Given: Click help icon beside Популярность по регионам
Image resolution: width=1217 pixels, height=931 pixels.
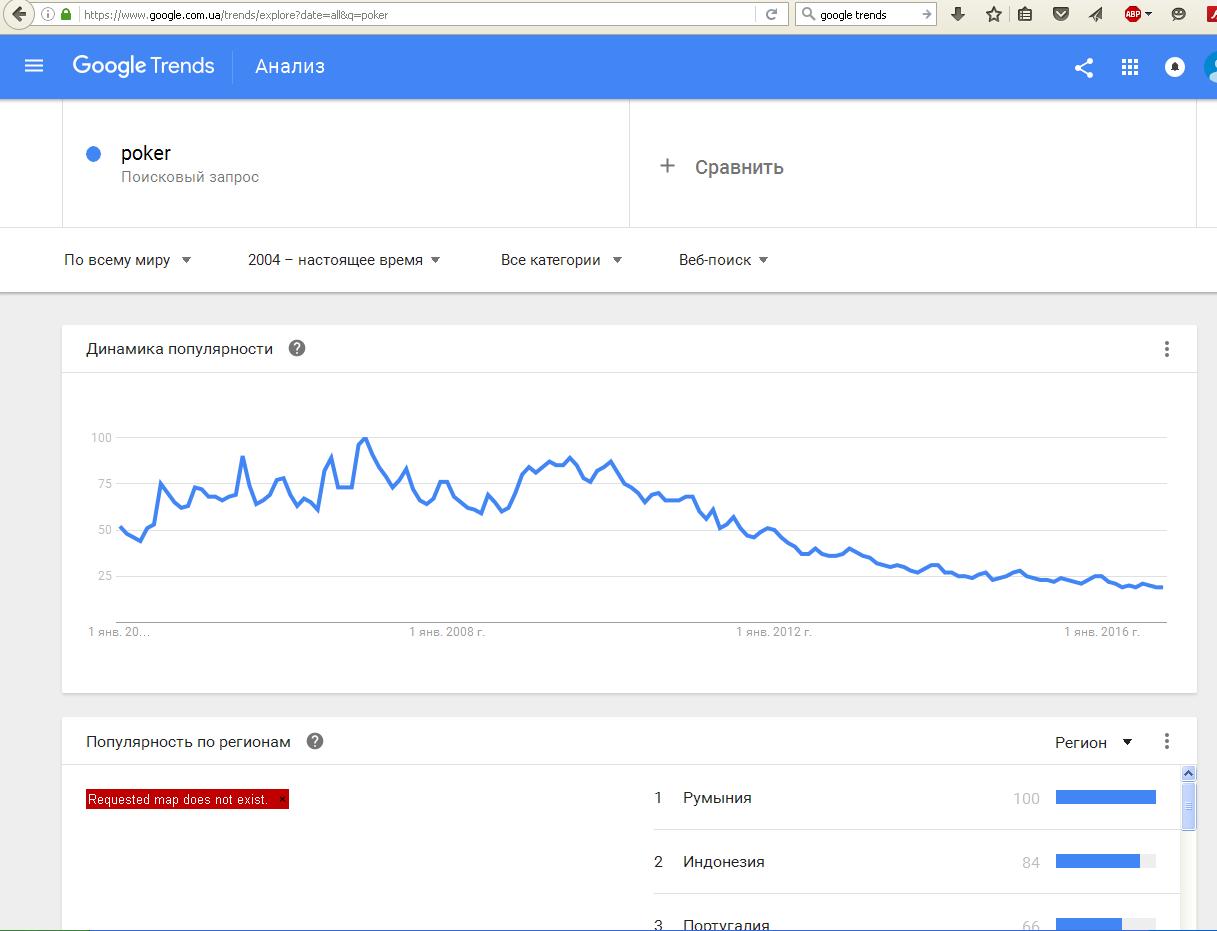Looking at the screenshot, I should pos(315,741).
